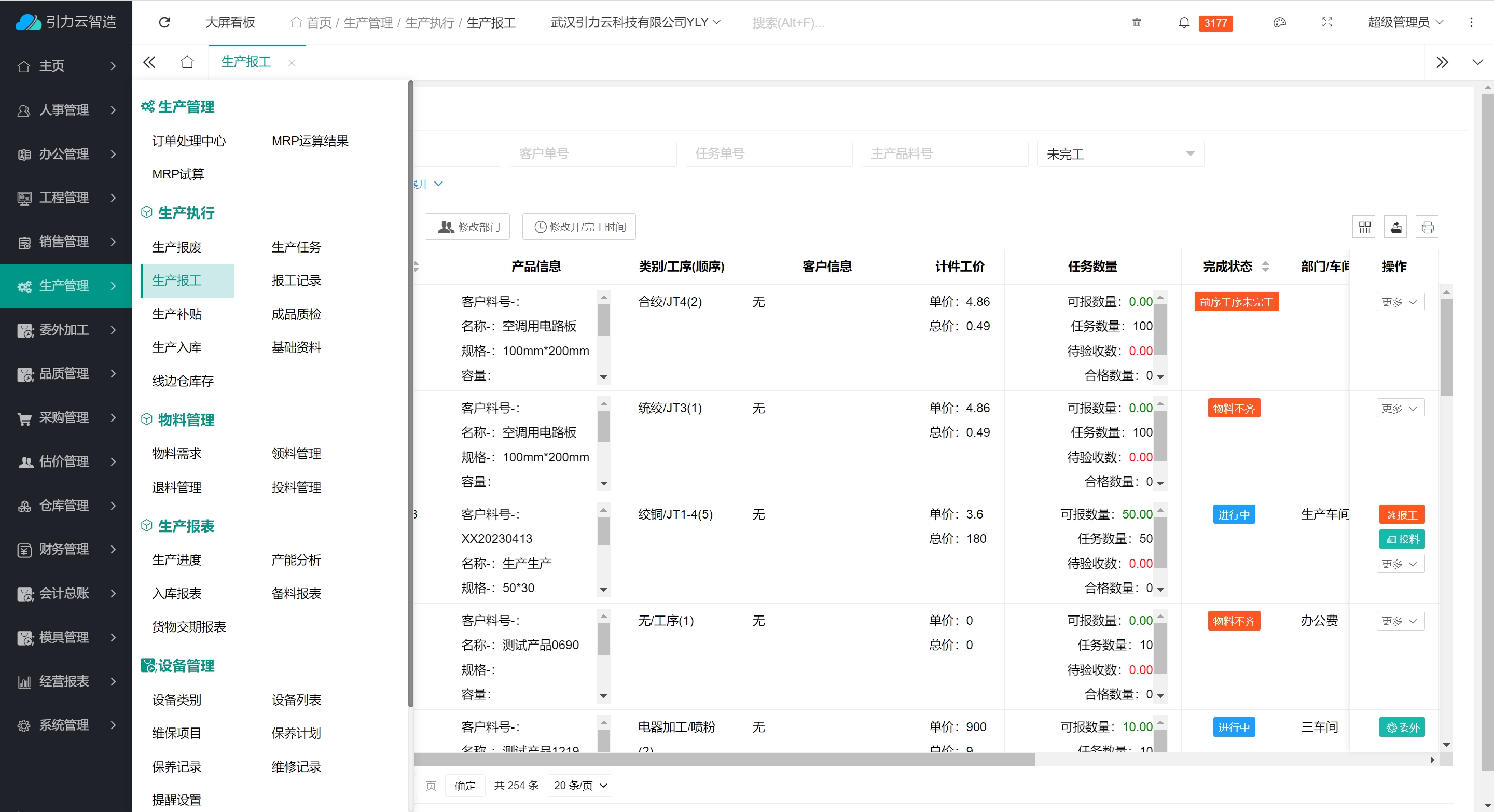
Task: Click the print table icon
Action: click(1427, 227)
